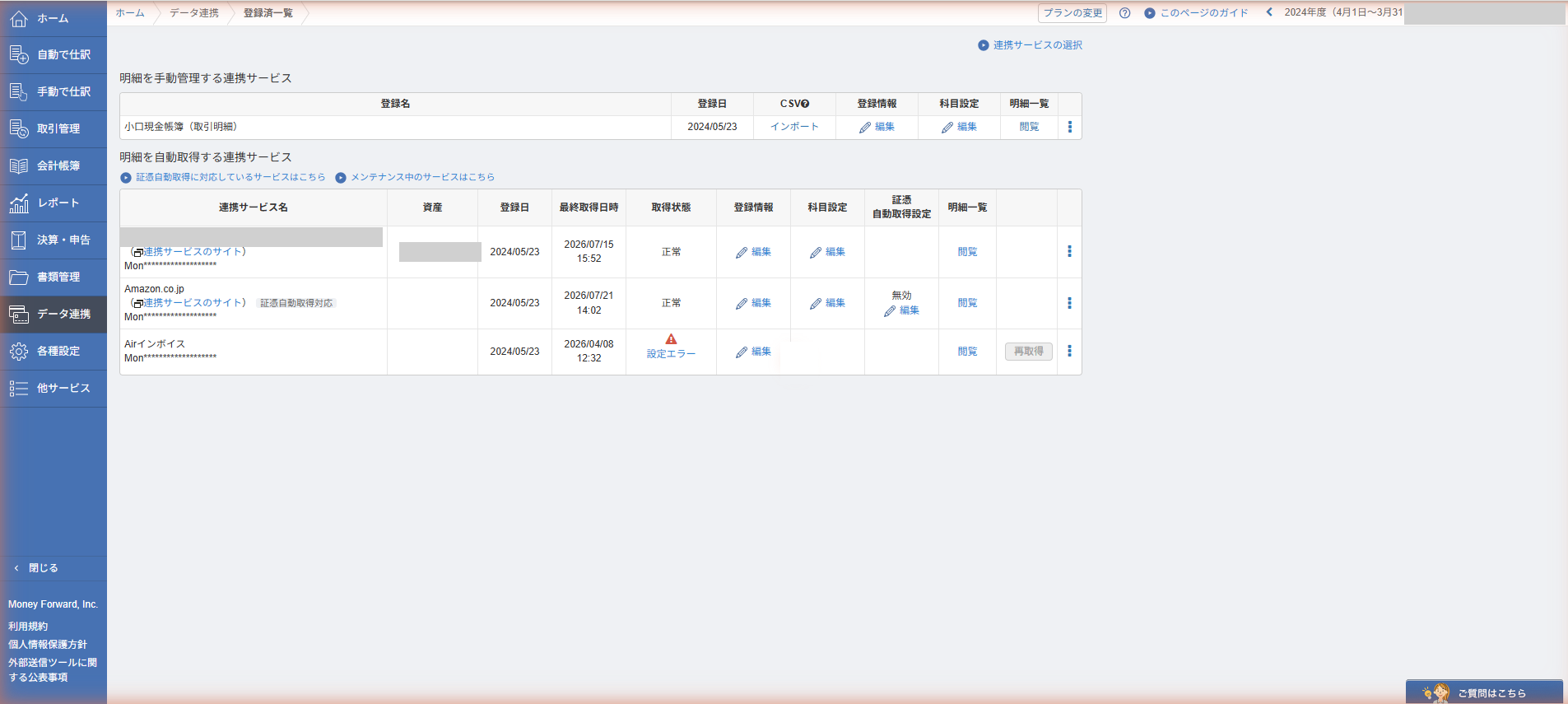Edit 登録情報 in the 2026/07/15 row
Viewport: 1568px width, 704px height.
(753, 252)
